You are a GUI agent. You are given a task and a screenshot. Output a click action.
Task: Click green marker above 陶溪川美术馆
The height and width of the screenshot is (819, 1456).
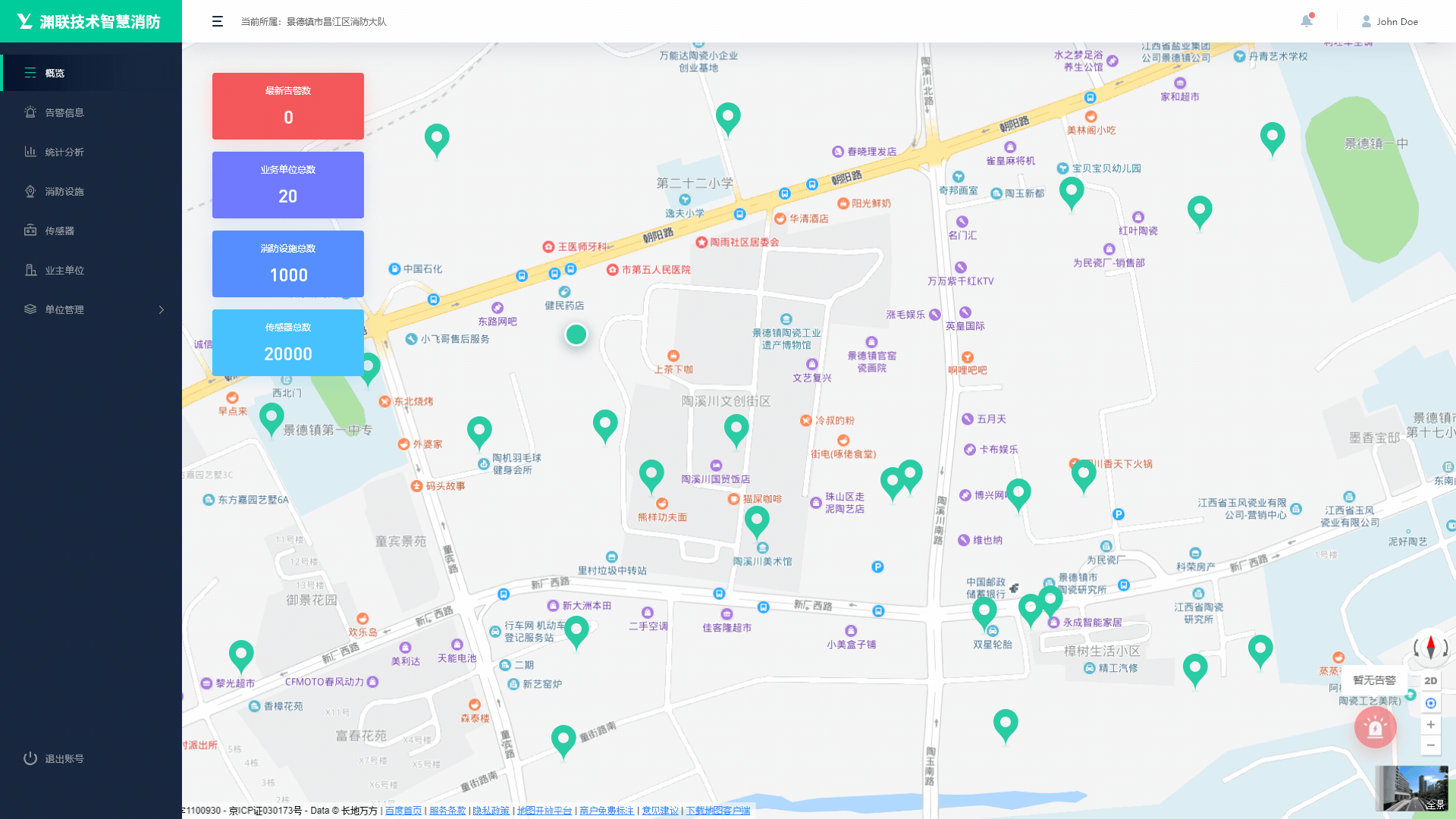click(757, 522)
